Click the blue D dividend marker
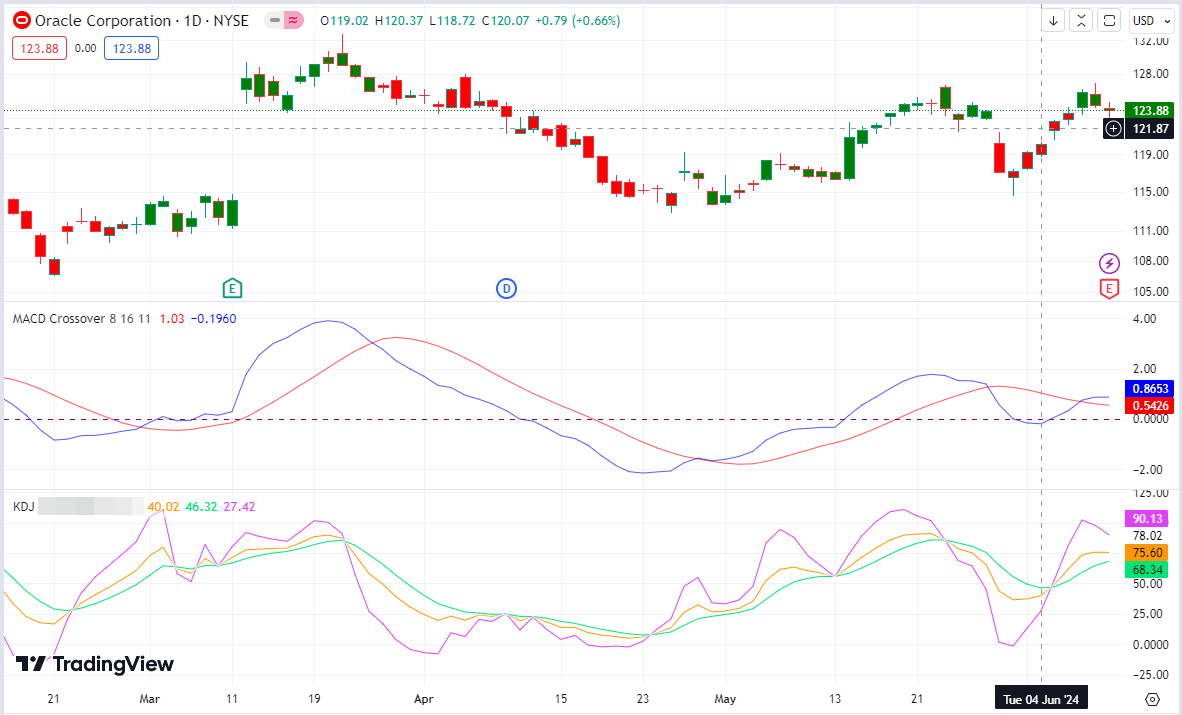The height and width of the screenshot is (715, 1182). (506, 288)
